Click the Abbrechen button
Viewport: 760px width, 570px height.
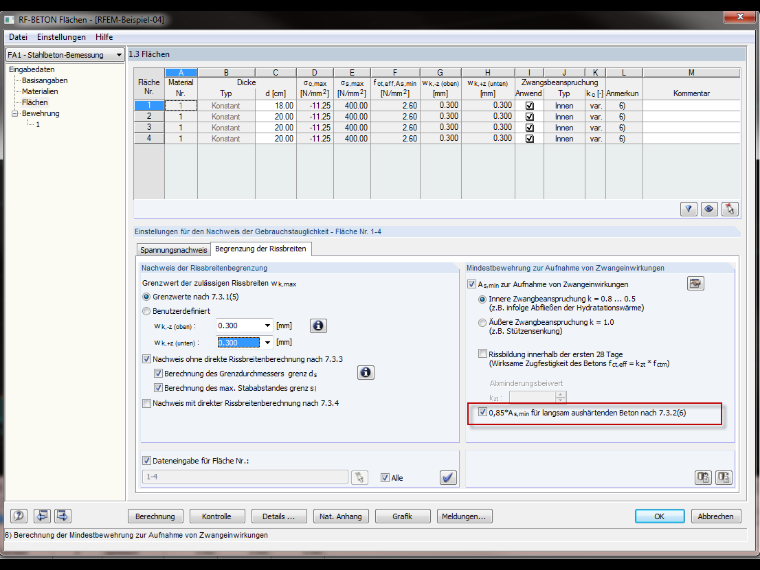click(x=715, y=516)
